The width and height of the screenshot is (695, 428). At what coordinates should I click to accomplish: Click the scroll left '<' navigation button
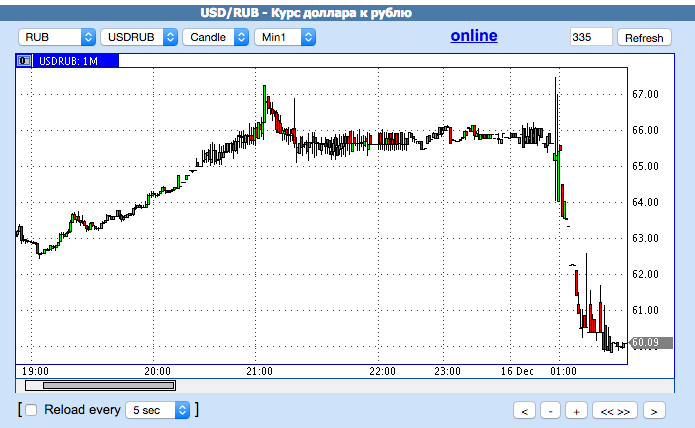(524, 411)
